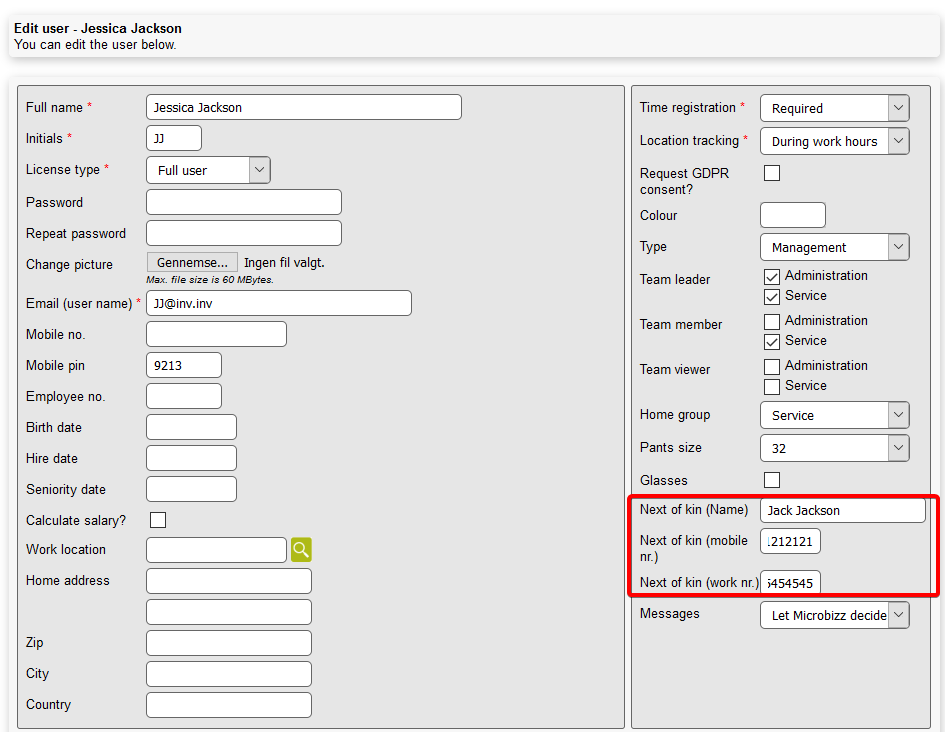
Task: Expand the Time registration dropdown
Action: 834,108
